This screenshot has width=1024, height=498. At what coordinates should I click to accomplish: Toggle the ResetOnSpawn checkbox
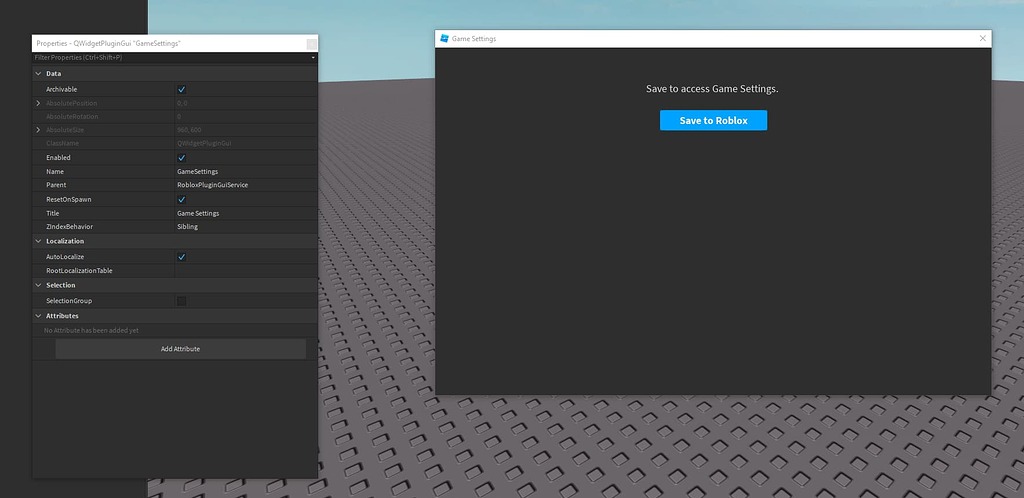tap(182, 200)
